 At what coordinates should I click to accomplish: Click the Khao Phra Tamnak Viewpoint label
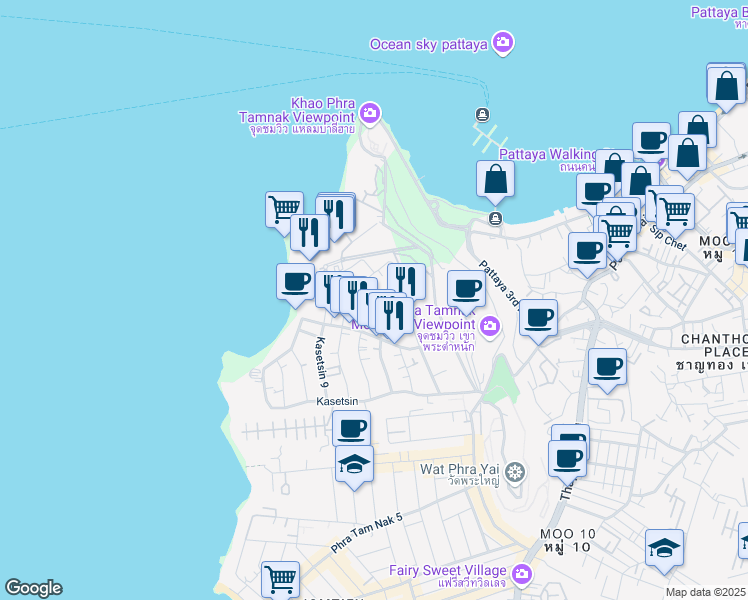[298, 116]
